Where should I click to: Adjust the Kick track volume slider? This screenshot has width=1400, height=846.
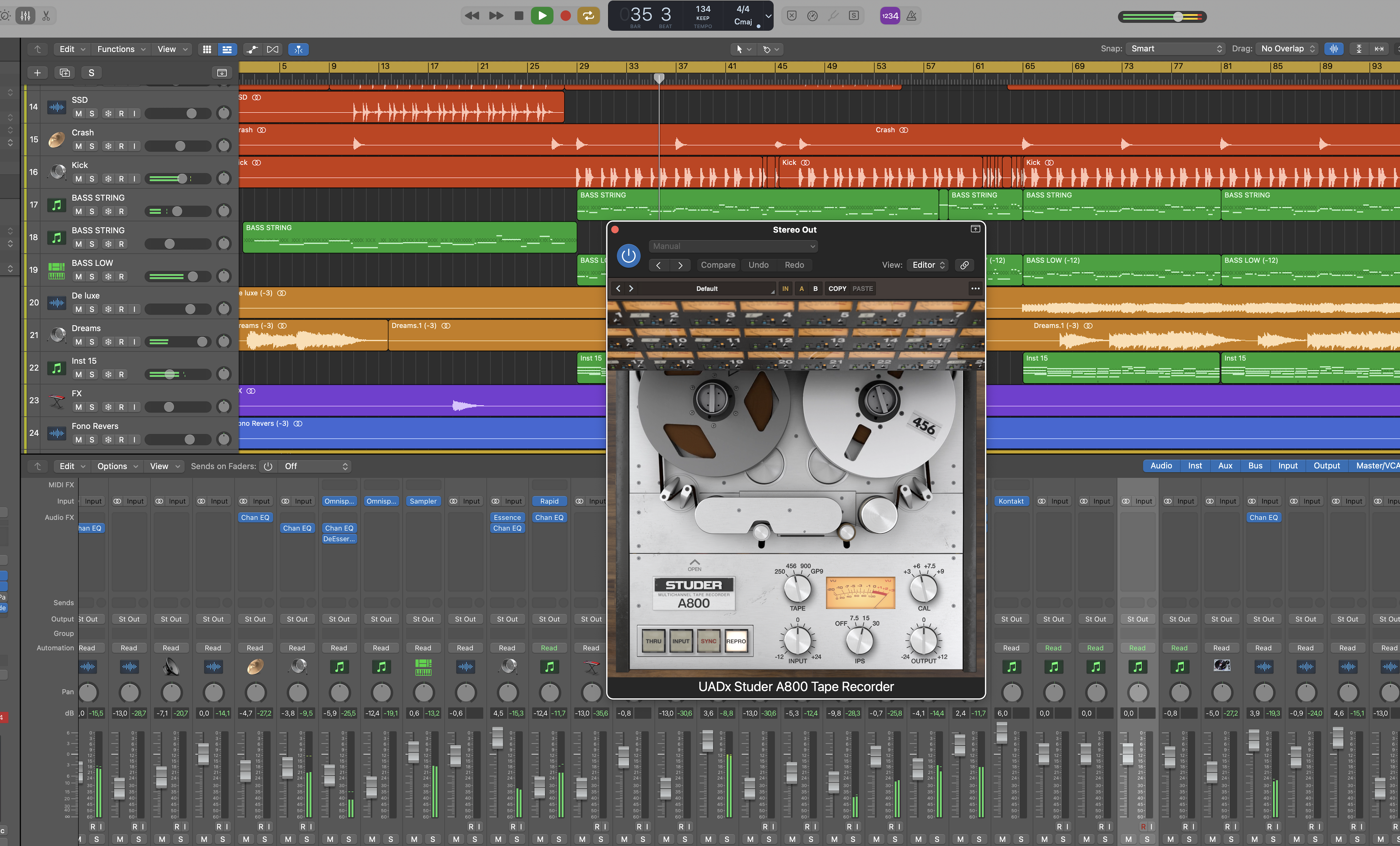(x=178, y=178)
